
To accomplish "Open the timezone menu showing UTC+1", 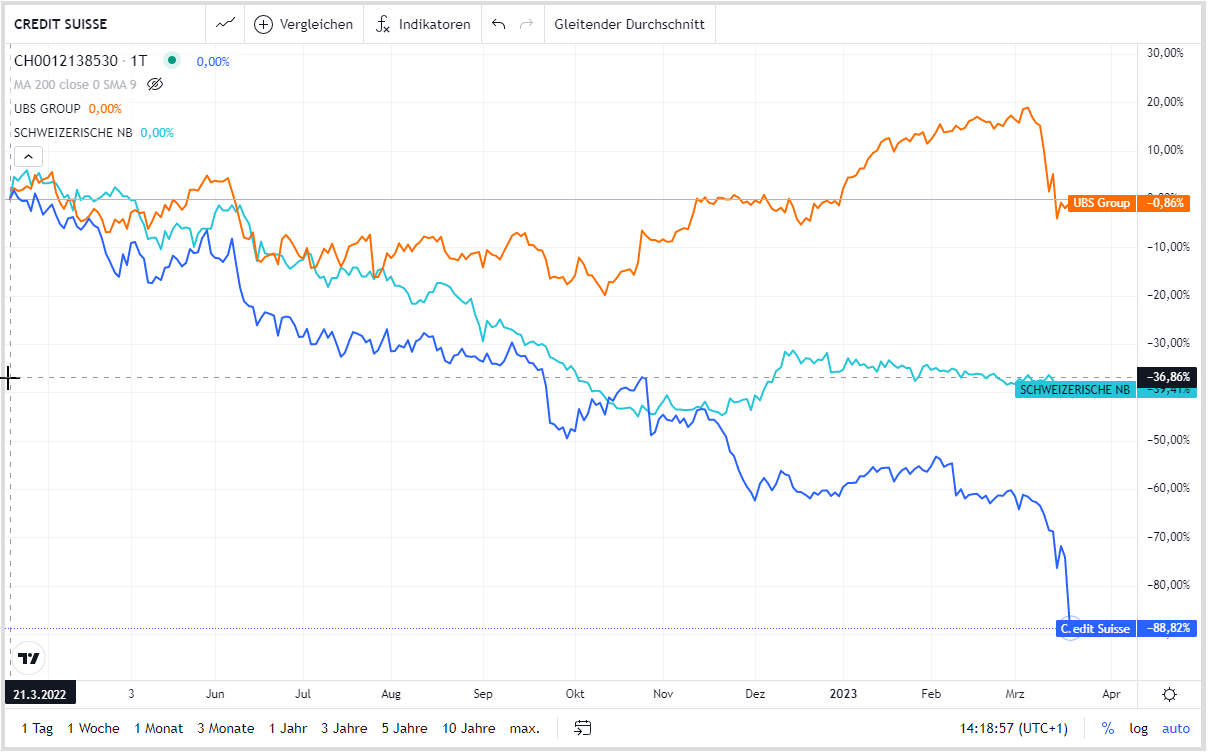I will point(1011,728).
